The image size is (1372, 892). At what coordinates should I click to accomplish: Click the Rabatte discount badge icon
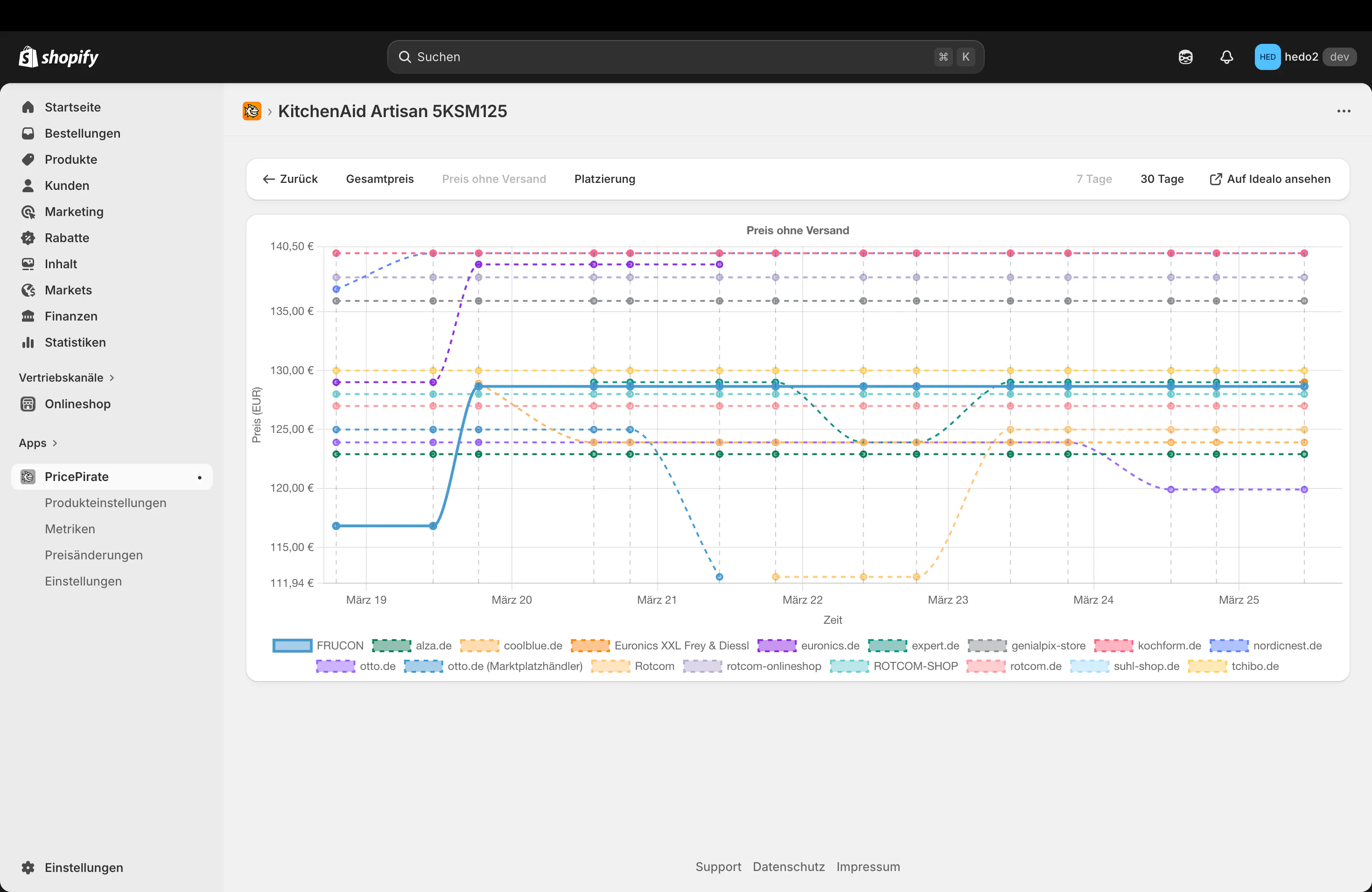point(28,238)
